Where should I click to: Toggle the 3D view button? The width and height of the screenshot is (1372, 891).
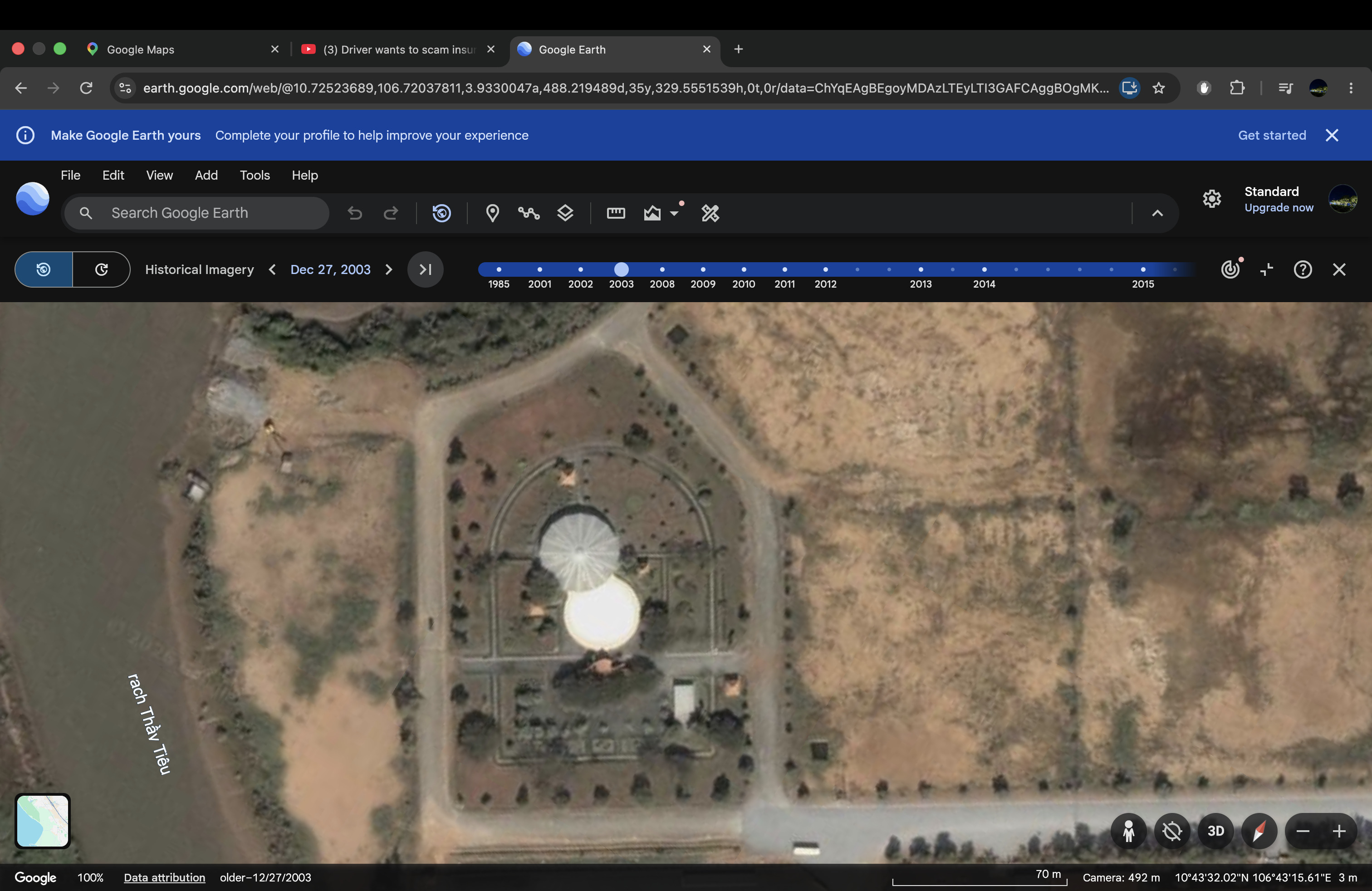point(1216,831)
